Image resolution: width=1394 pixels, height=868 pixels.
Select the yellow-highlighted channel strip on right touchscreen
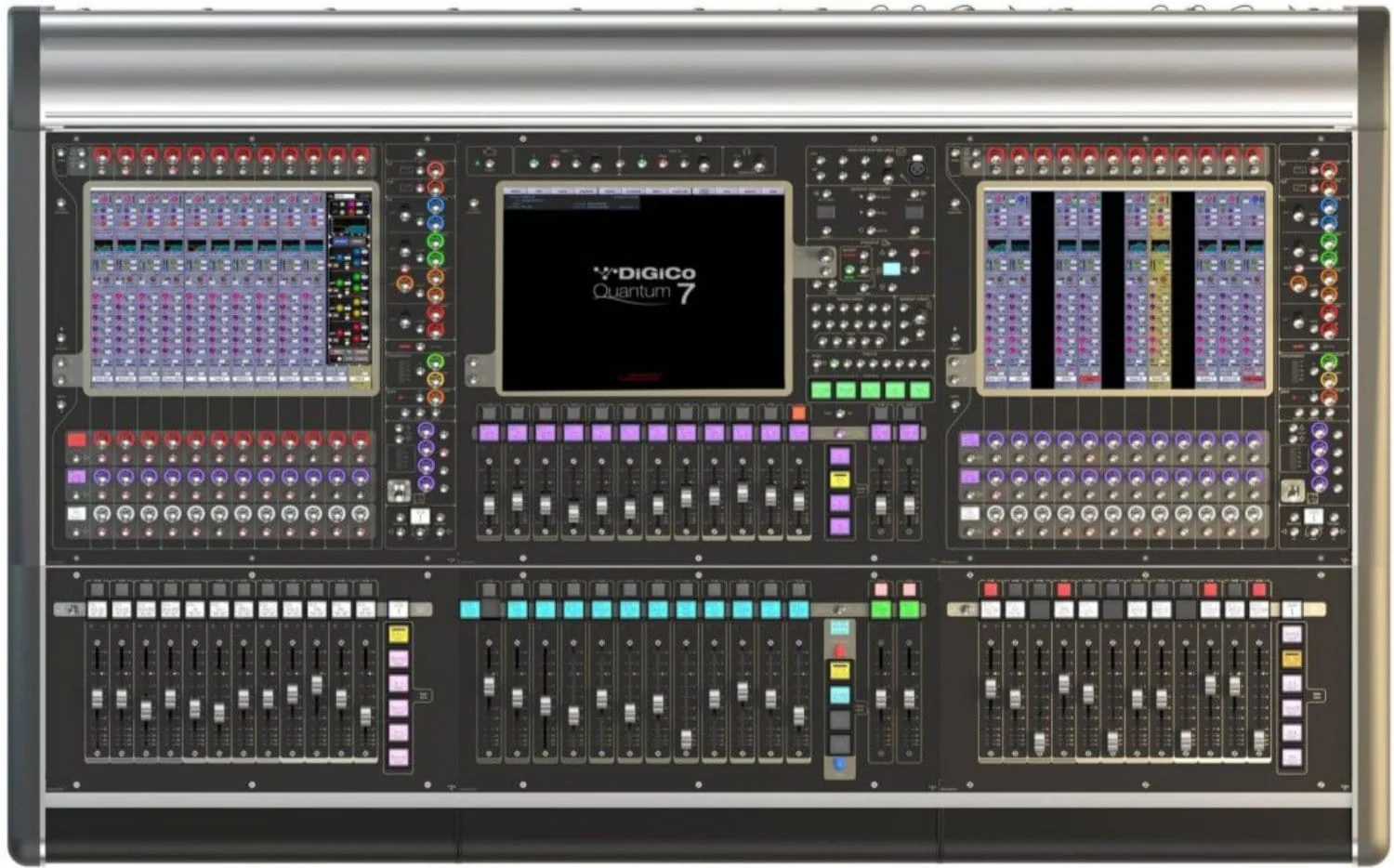[x=1159, y=289]
